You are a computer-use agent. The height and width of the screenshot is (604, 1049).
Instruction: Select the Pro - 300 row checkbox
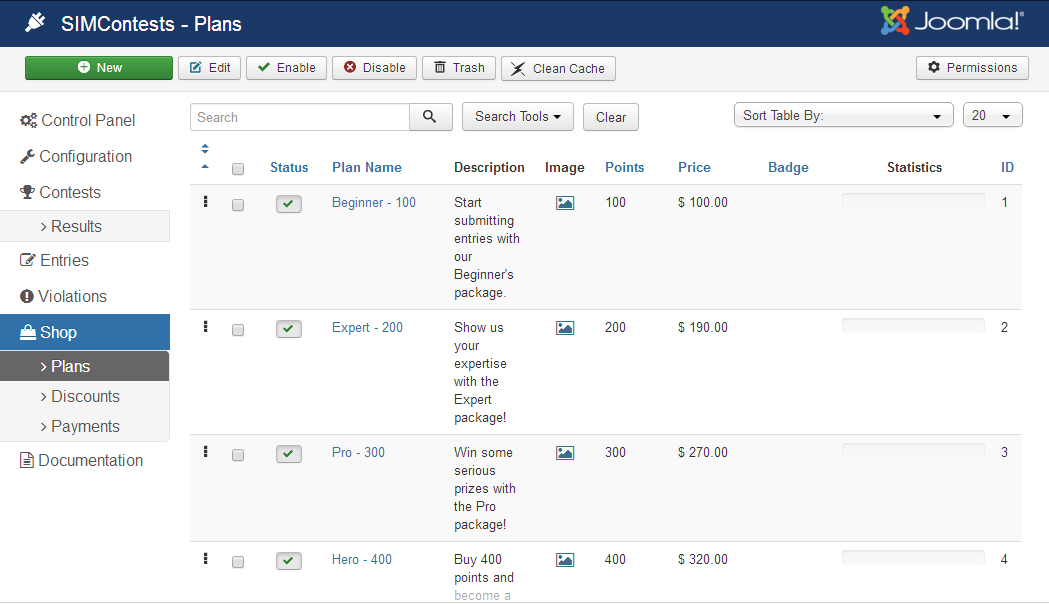coord(237,455)
